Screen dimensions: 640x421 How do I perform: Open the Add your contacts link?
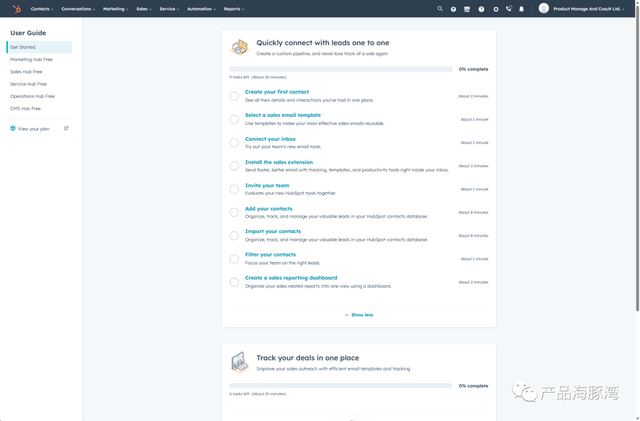[x=269, y=209]
